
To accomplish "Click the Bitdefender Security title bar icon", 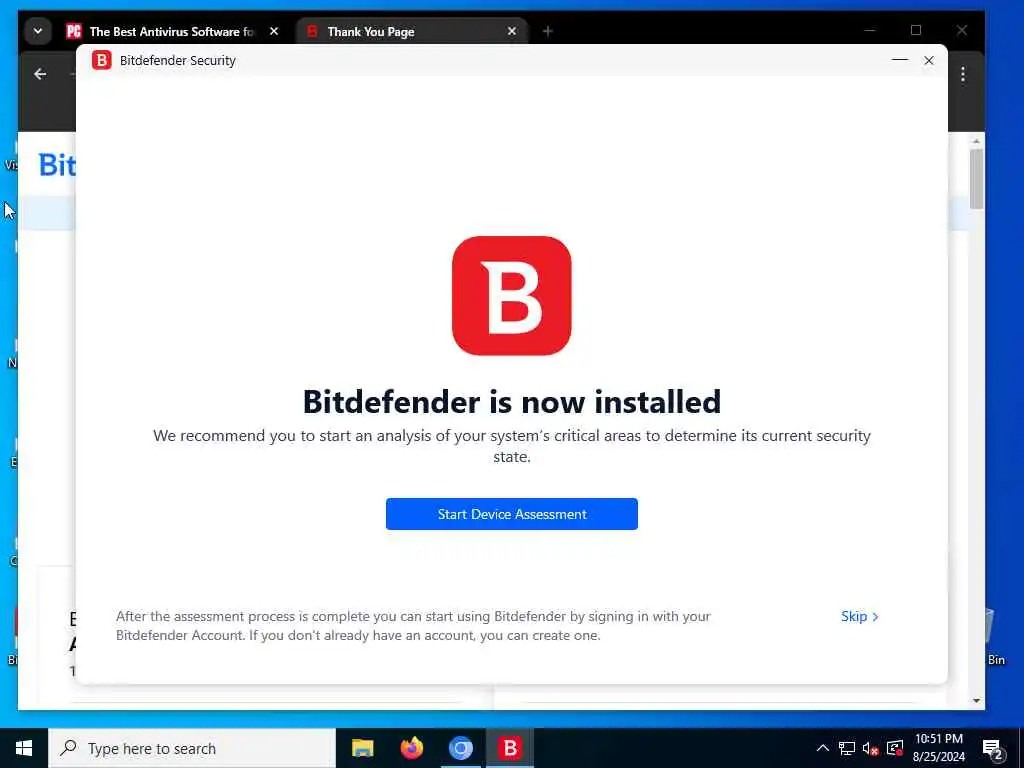I will pos(101,60).
